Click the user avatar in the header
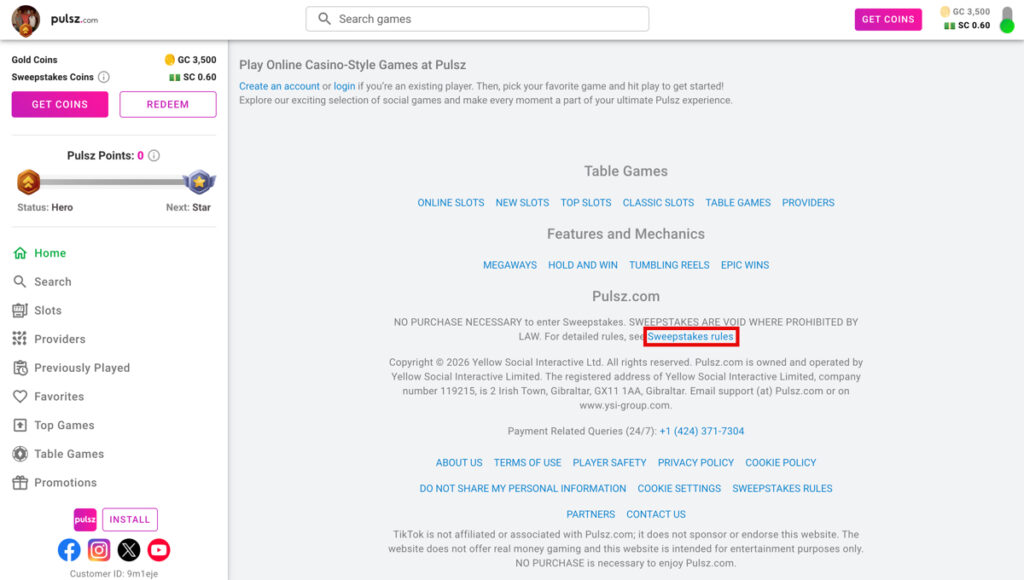 25,20
